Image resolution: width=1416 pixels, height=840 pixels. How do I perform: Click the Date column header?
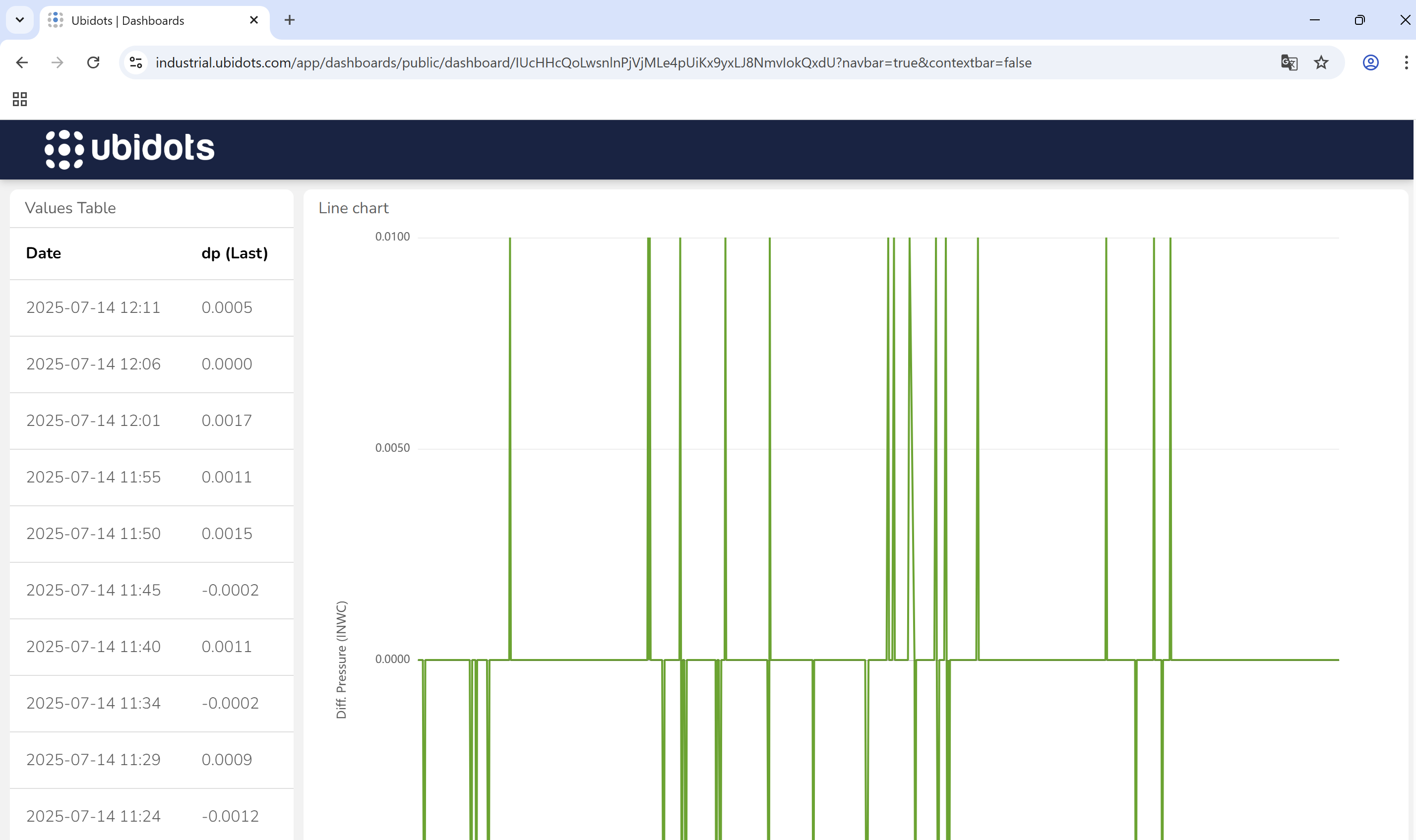pos(44,253)
